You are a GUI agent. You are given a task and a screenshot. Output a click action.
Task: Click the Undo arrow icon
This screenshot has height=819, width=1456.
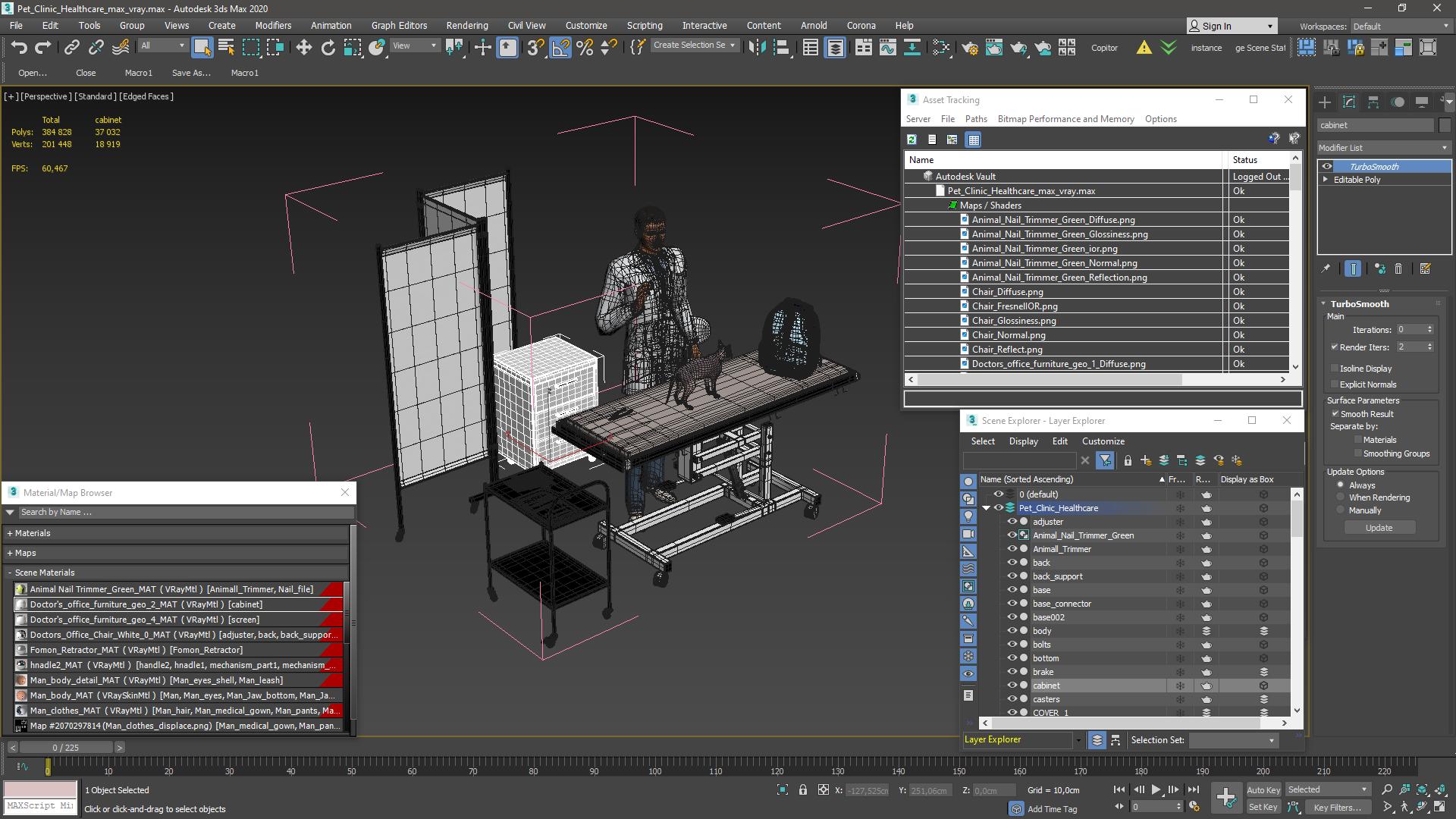19,48
